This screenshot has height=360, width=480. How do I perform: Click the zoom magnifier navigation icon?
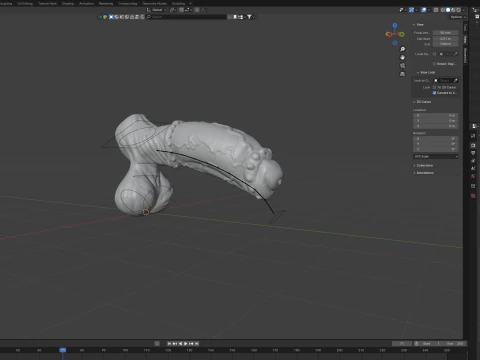click(x=403, y=49)
